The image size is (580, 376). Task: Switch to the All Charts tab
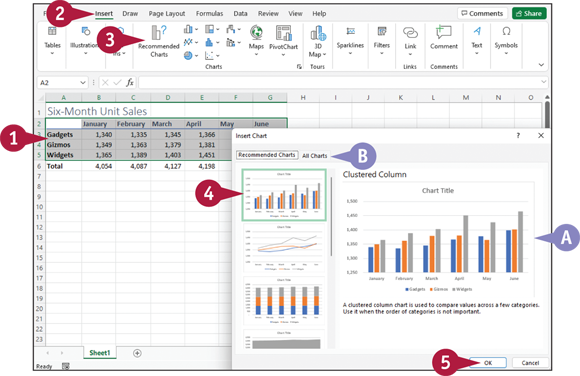pos(315,156)
